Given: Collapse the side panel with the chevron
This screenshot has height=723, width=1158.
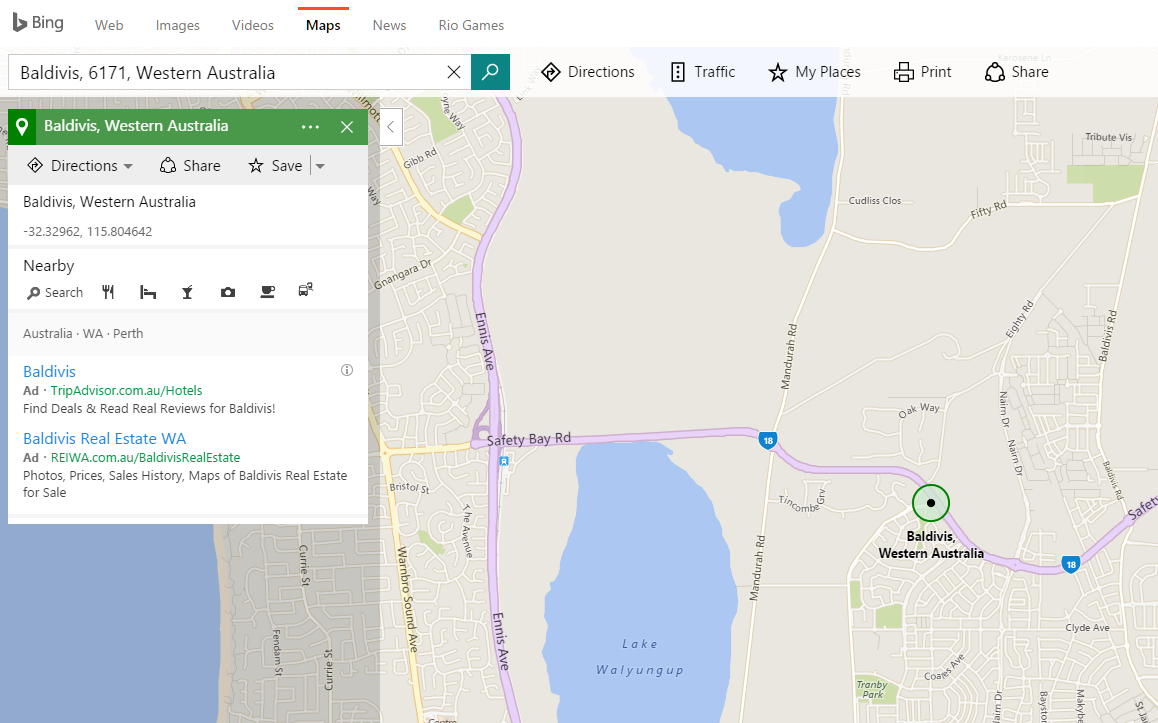Looking at the screenshot, I should tap(391, 127).
